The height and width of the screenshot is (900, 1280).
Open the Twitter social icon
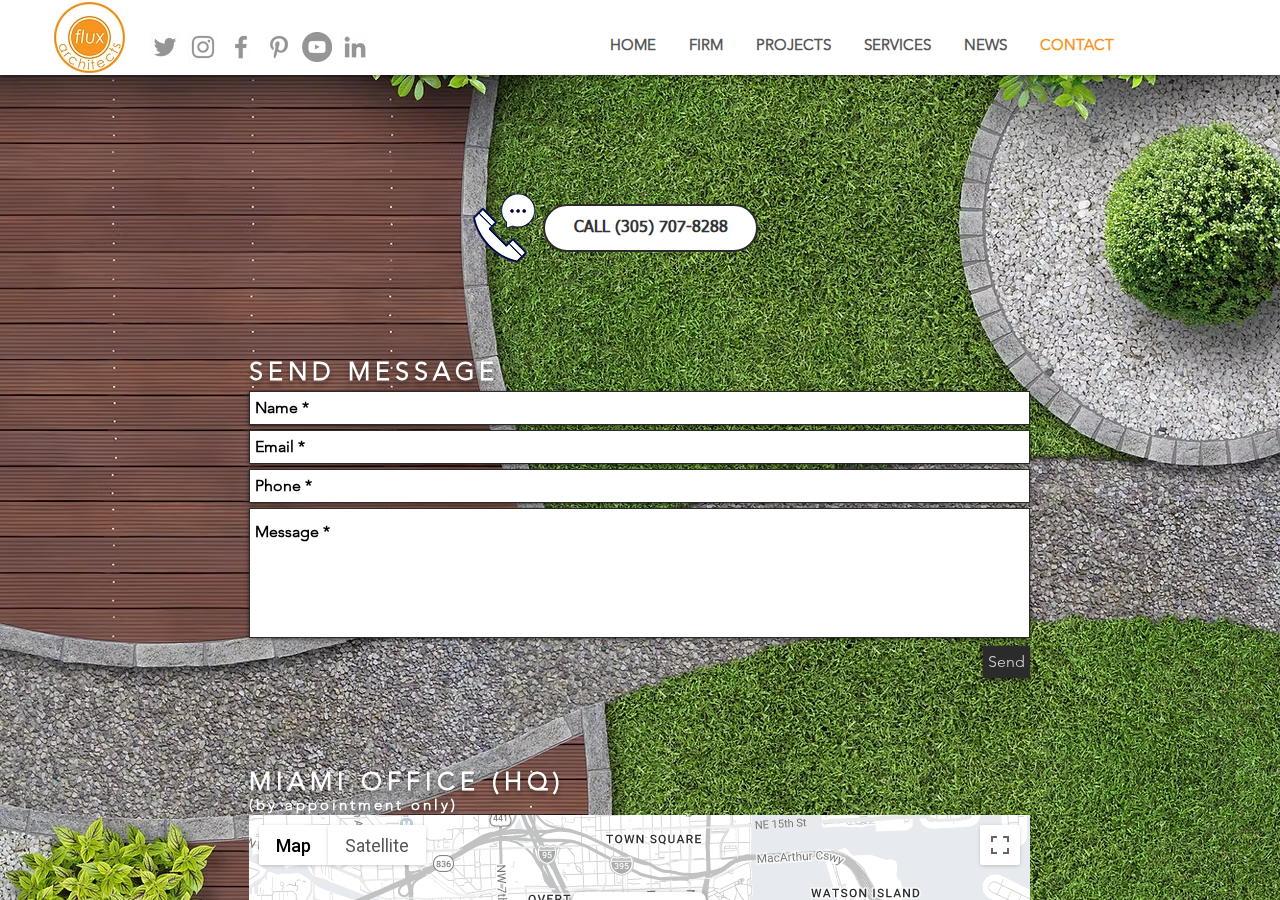[165, 47]
